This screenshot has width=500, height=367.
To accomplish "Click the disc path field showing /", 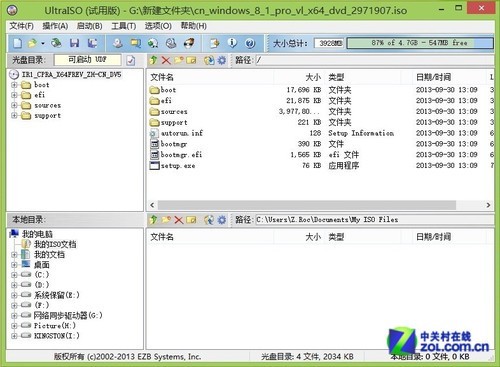I will [x=375, y=60].
